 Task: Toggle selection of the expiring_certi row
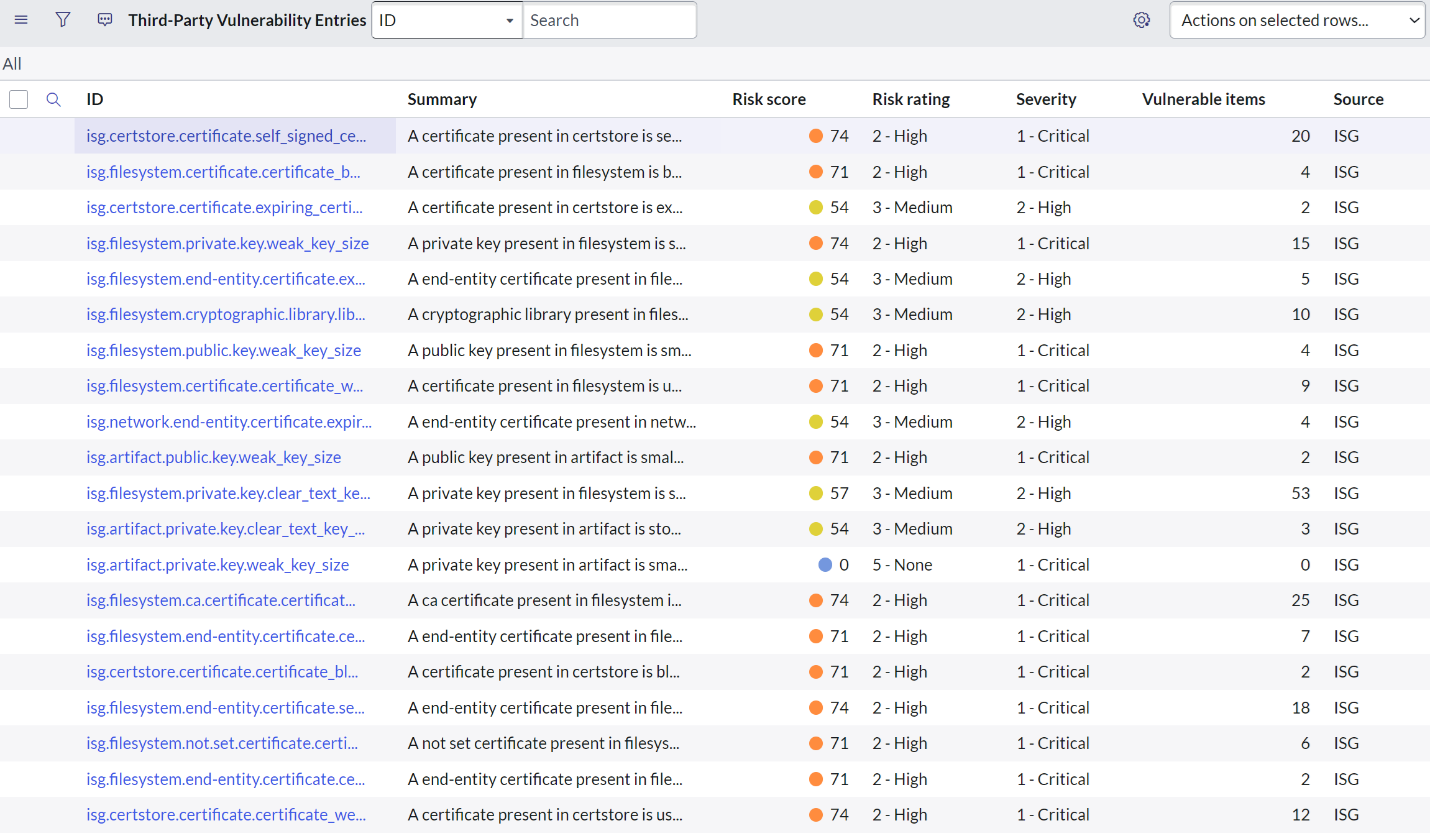pyautogui.click(x=16, y=207)
